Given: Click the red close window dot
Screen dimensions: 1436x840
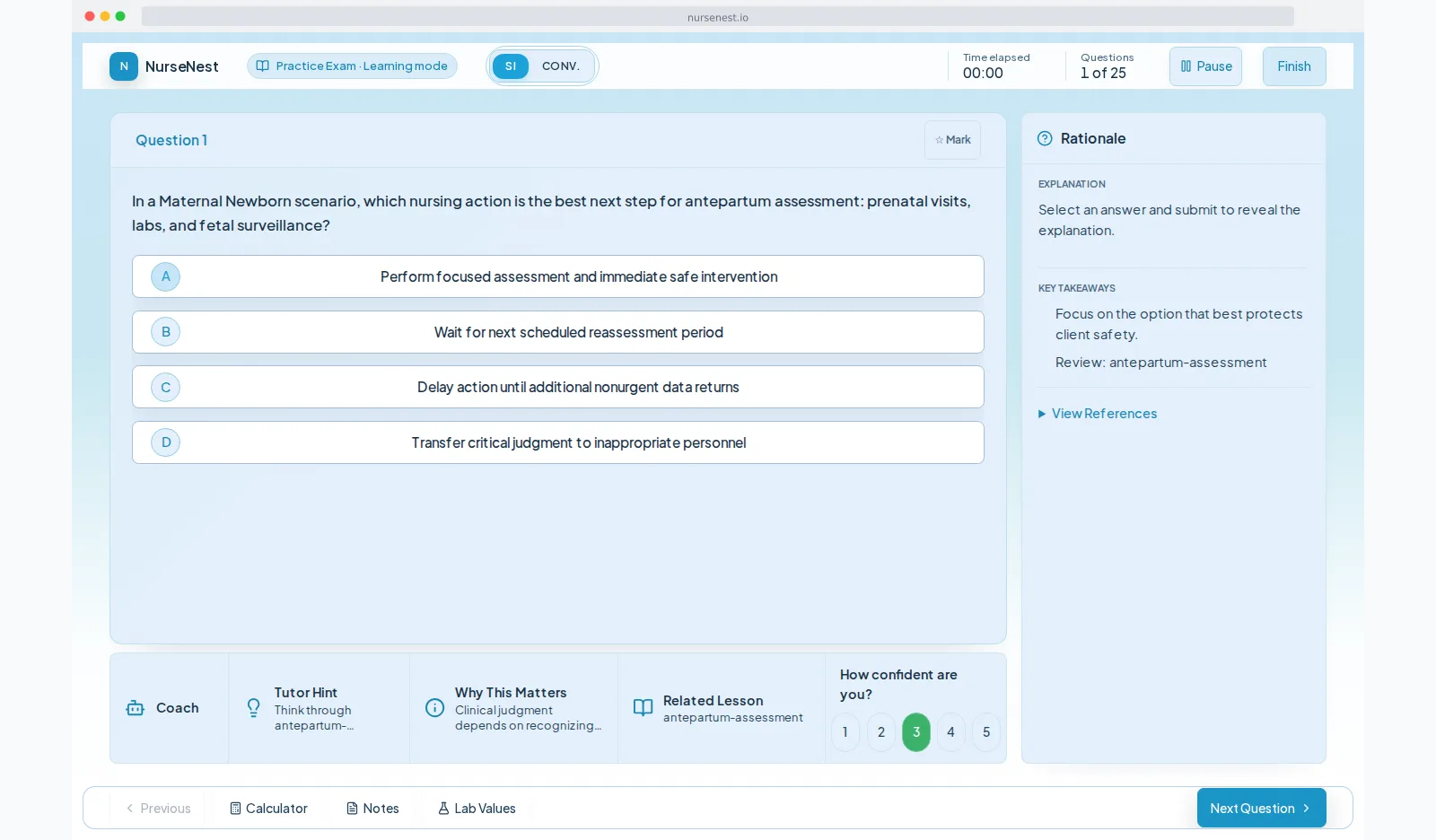Looking at the screenshot, I should tap(90, 16).
